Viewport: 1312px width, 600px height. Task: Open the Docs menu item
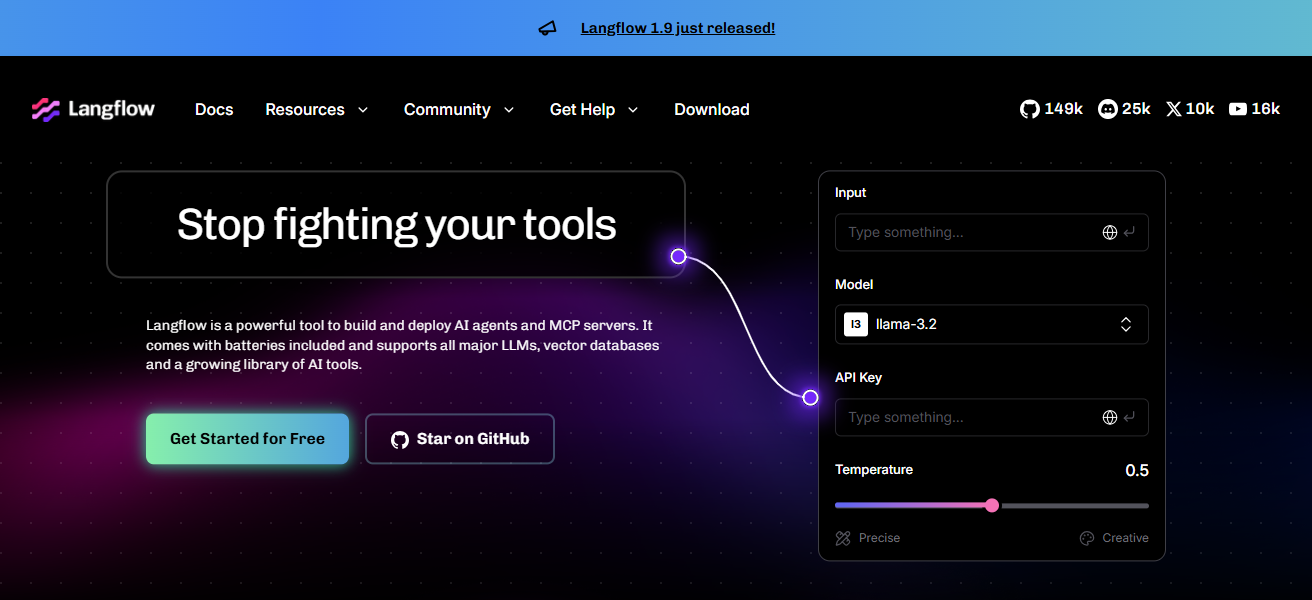click(x=214, y=109)
